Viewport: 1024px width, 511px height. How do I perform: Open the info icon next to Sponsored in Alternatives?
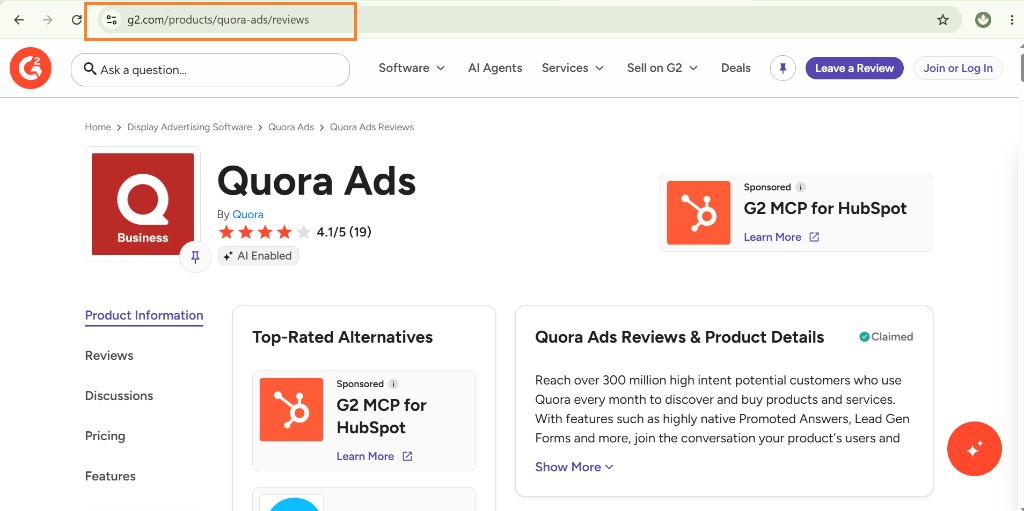[x=393, y=384]
